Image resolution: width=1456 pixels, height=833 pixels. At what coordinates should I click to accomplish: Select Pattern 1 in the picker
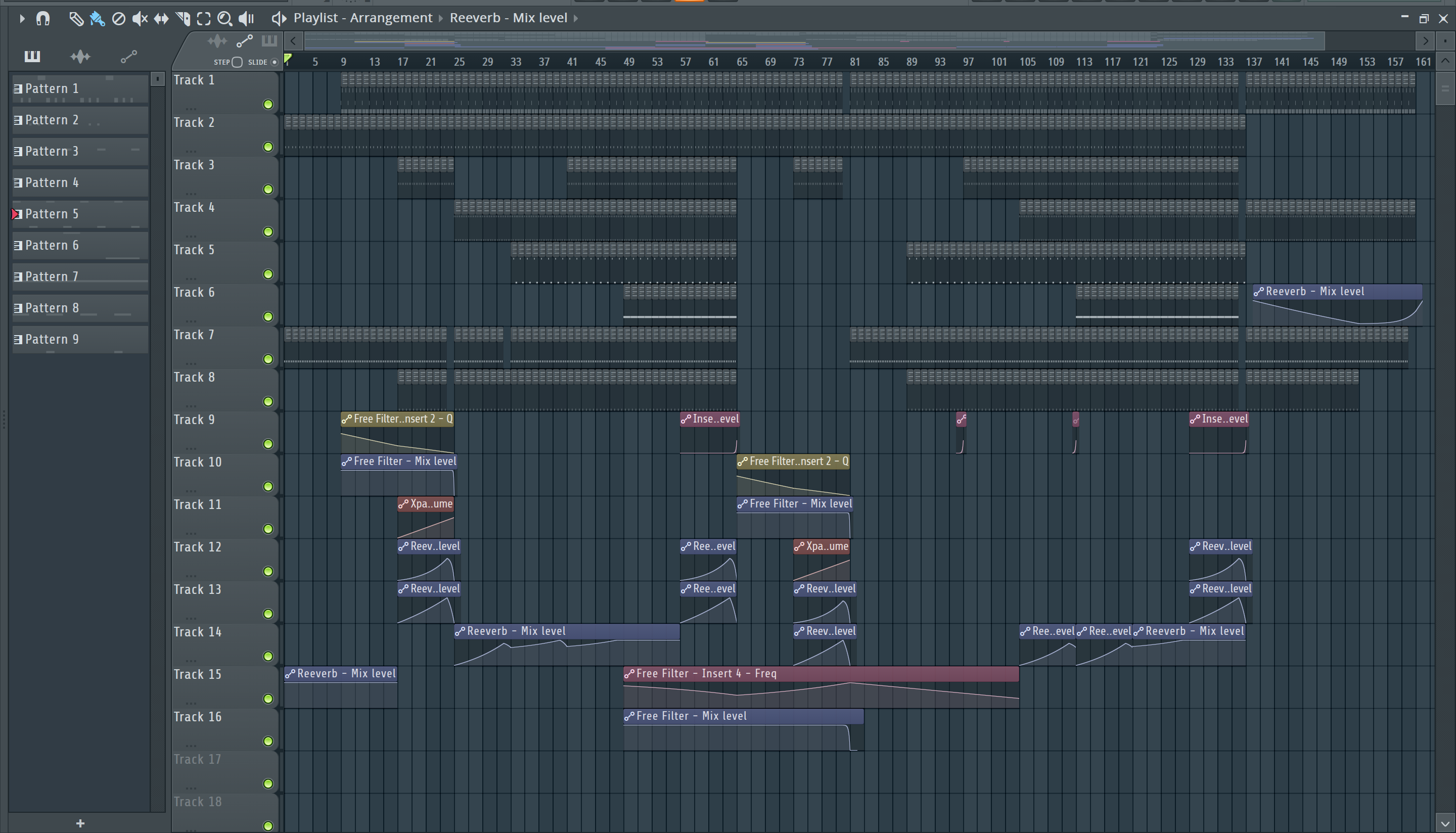click(80, 88)
